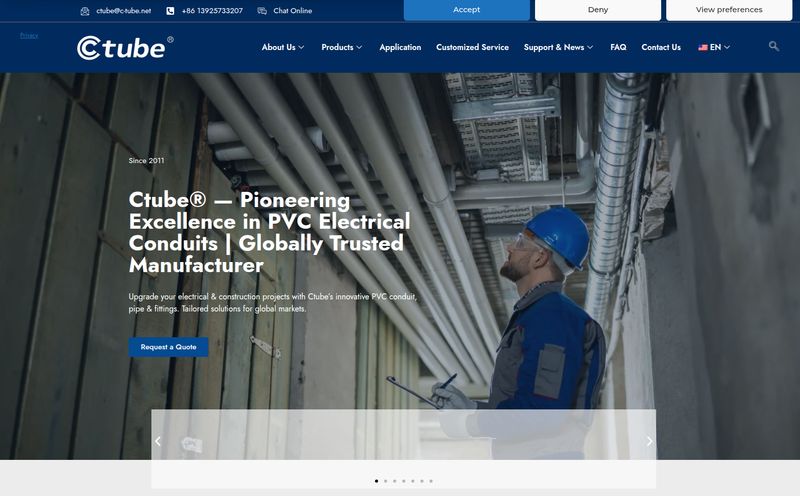Select the third carousel dot
The image size is (800, 496).
(394, 481)
